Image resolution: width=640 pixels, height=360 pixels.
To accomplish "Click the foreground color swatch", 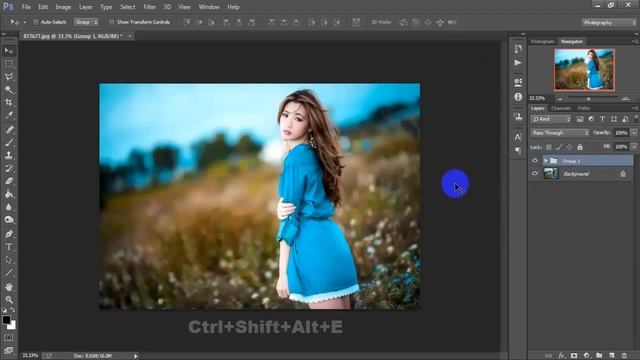I will click(6, 320).
